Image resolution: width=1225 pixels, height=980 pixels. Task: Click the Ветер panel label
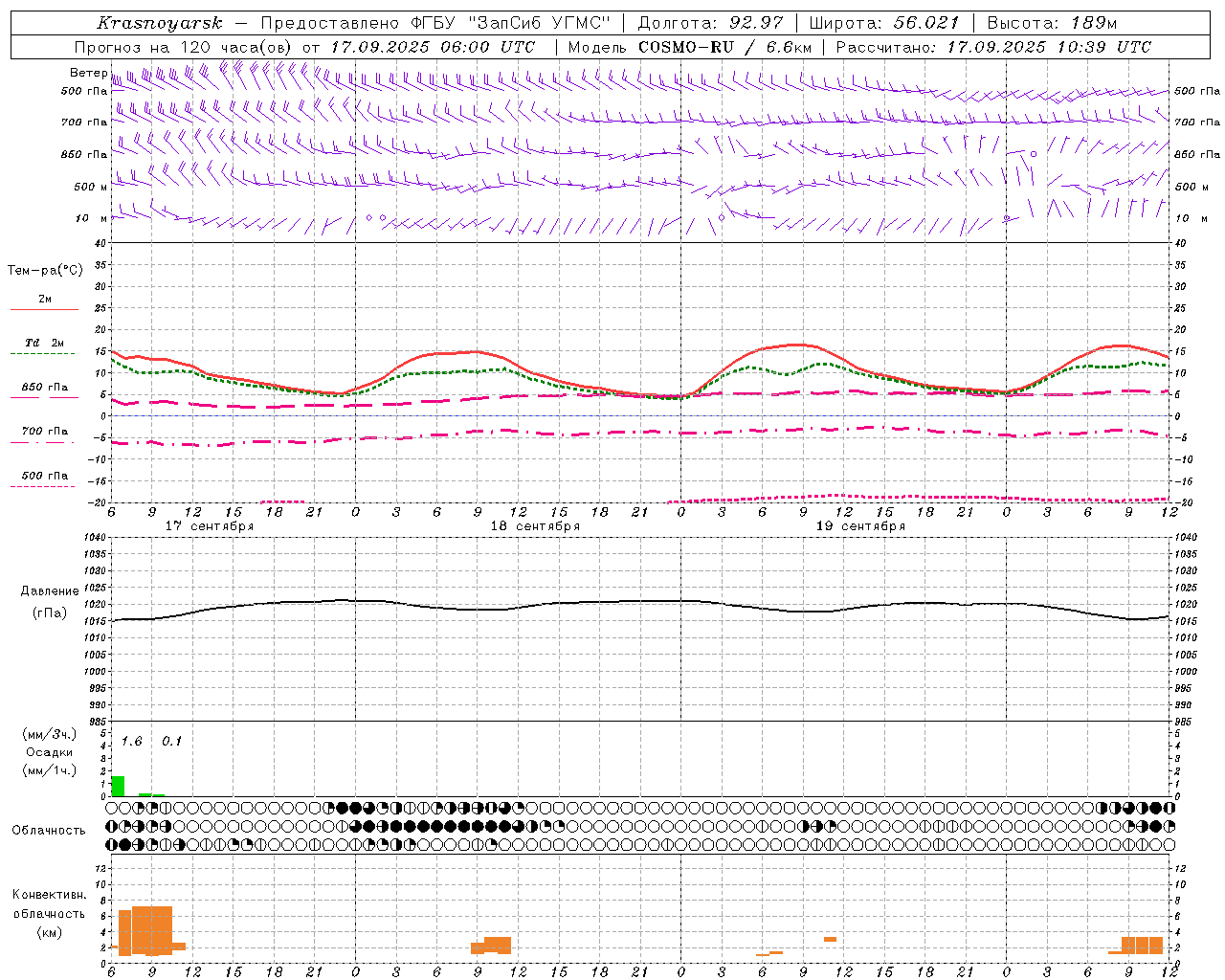coord(88,73)
